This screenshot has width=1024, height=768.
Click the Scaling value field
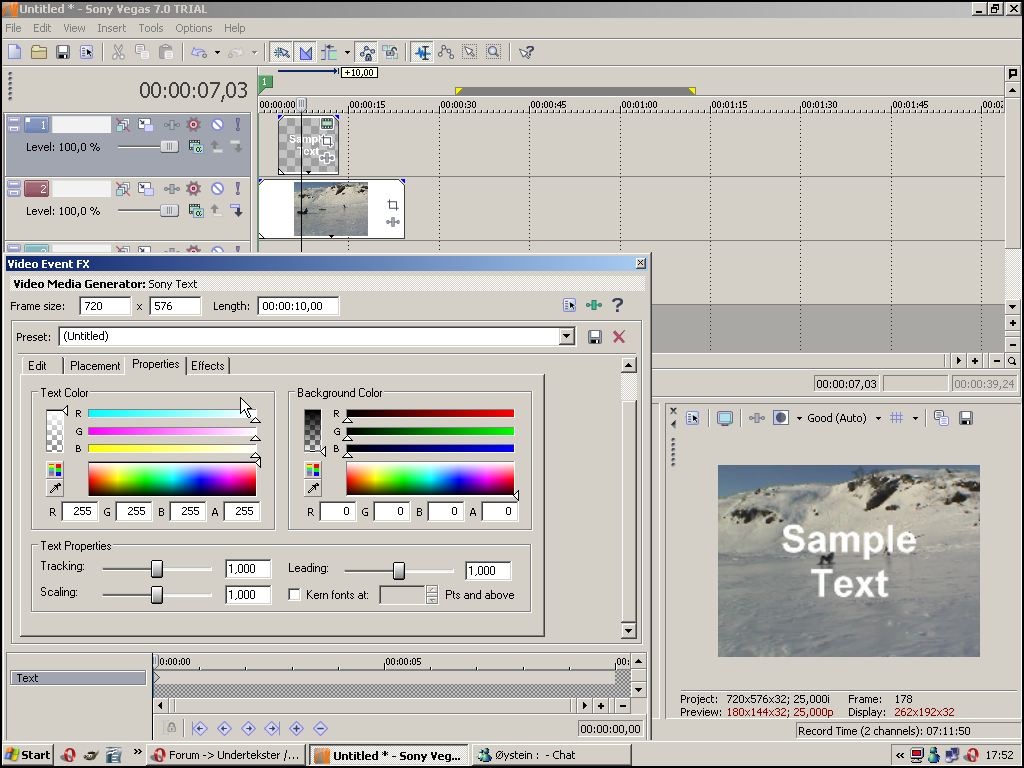tap(248, 595)
